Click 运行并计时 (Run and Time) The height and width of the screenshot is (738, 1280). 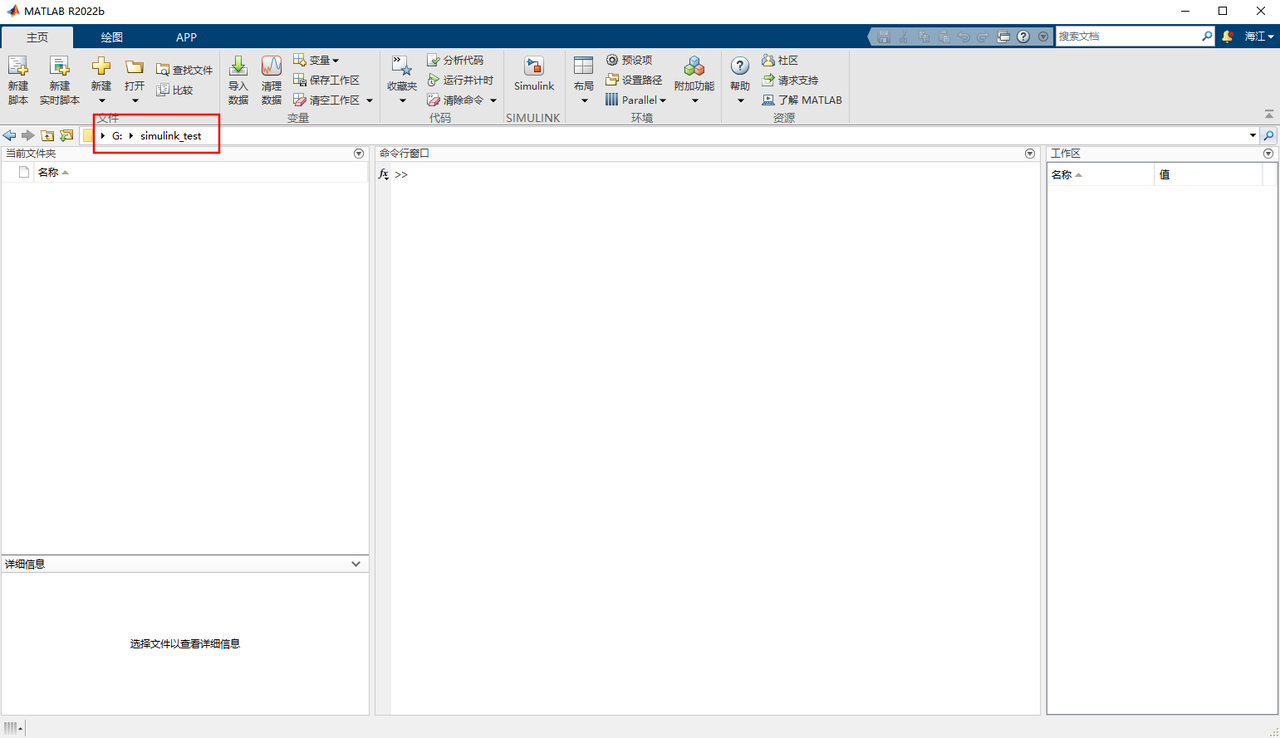[x=460, y=80]
